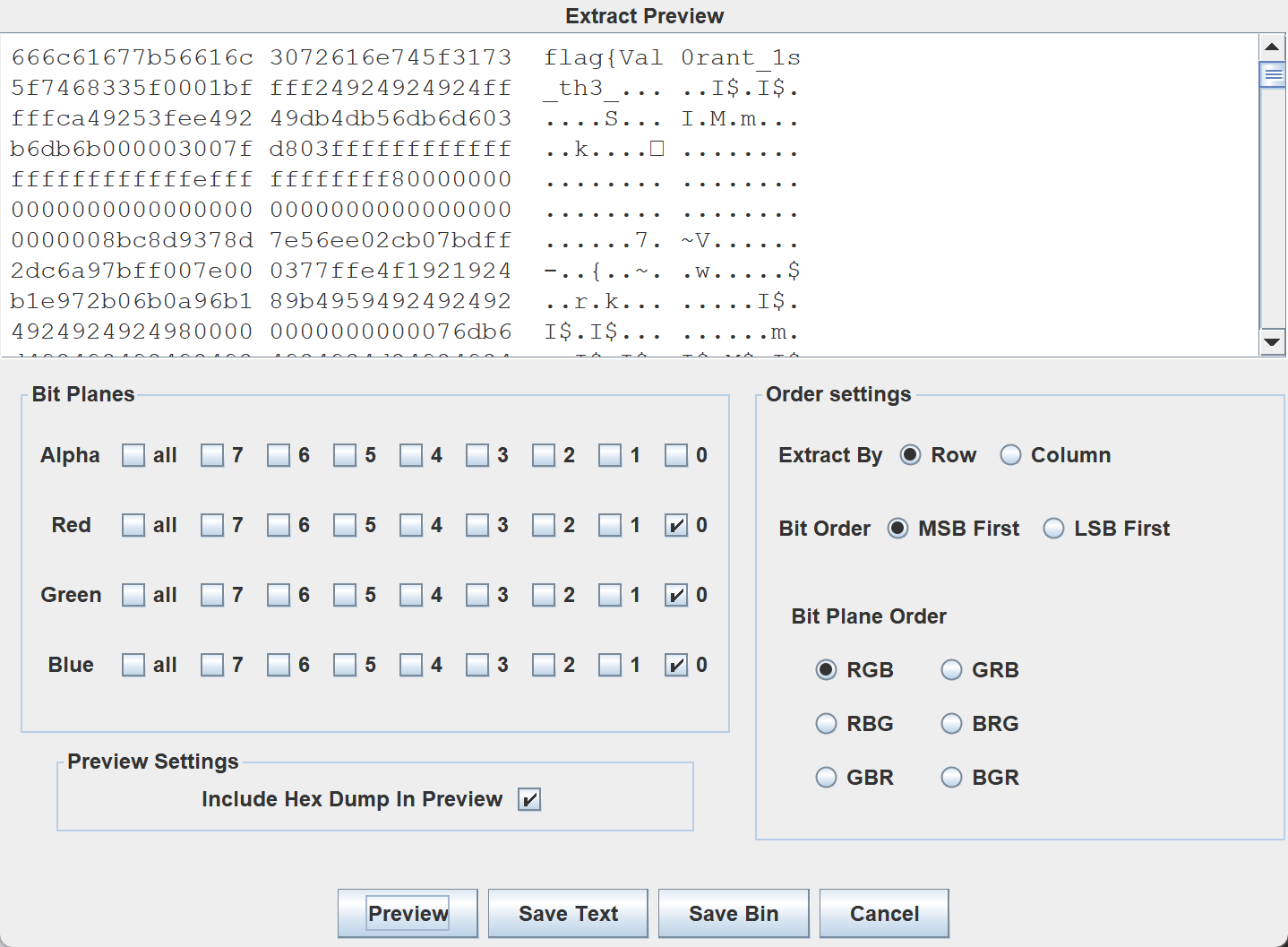Image resolution: width=1288 pixels, height=947 pixels.
Task: Enable Alpha bit plane 4
Action: pos(411,455)
